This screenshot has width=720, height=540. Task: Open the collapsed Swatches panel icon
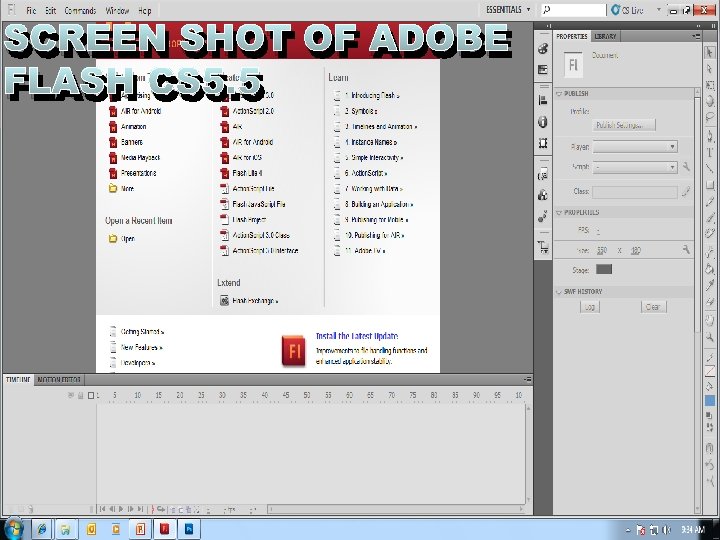(x=543, y=69)
